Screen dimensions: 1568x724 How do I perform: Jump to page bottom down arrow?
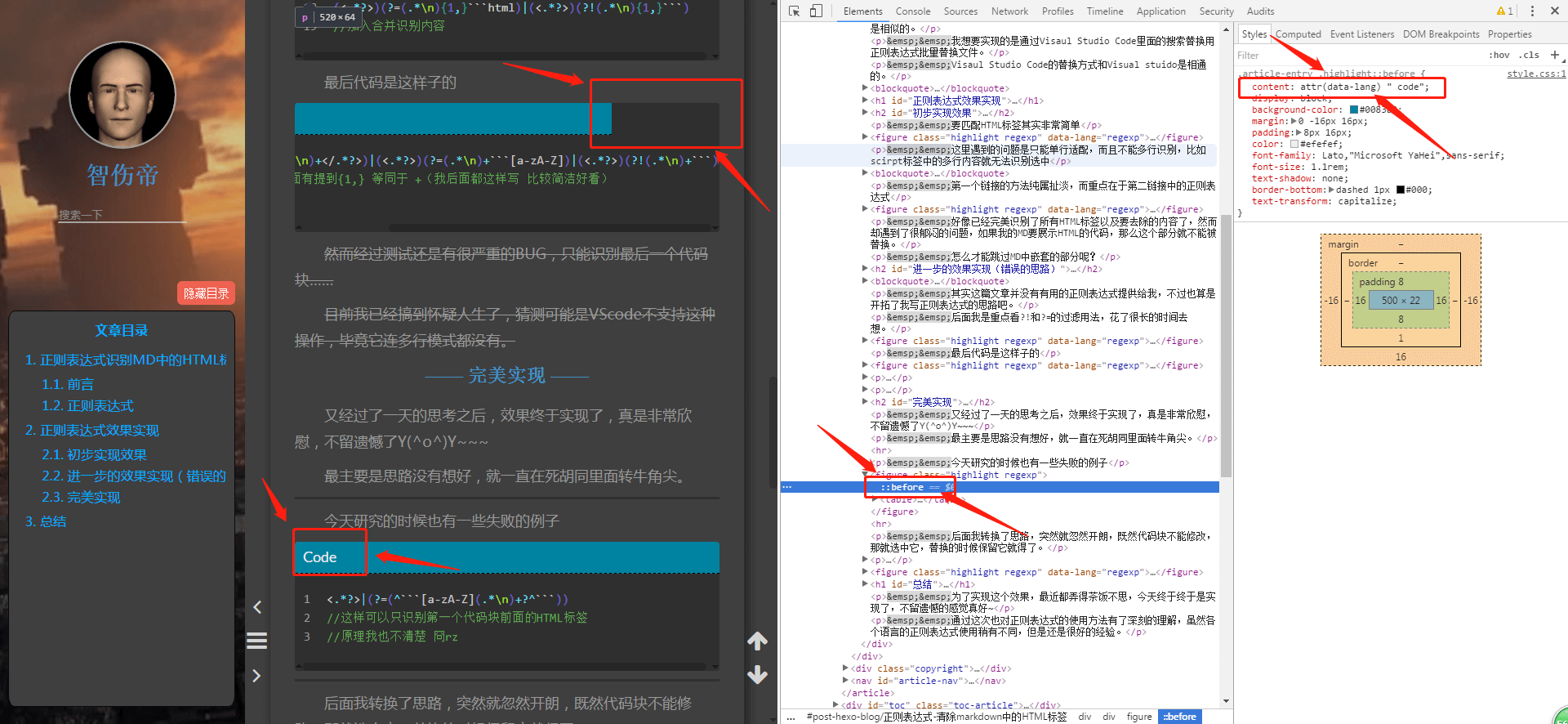point(757,675)
